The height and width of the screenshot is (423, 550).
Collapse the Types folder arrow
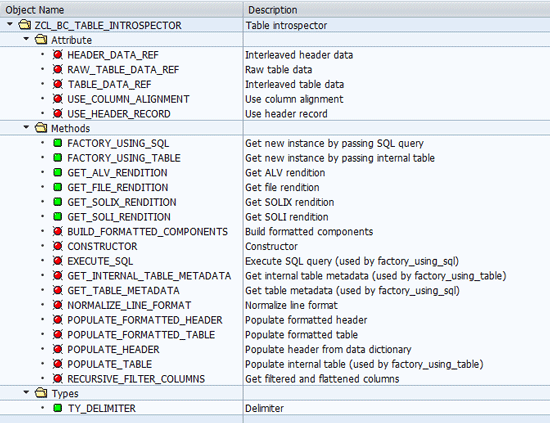point(26,392)
